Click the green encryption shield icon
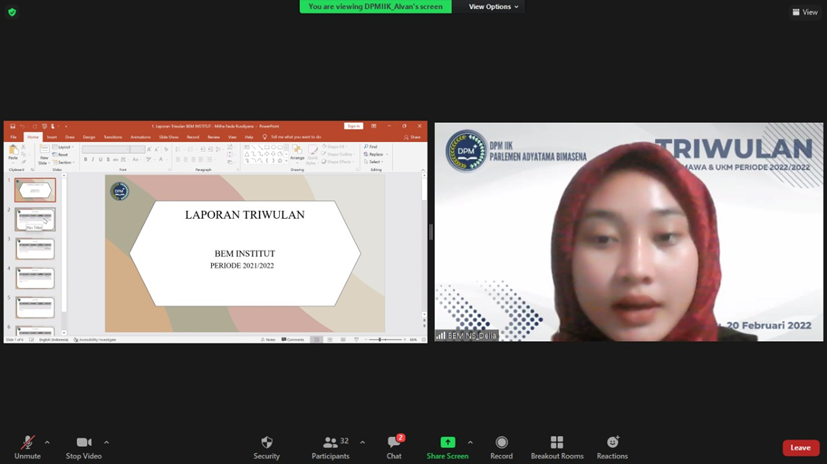This screenshot has width=827, height=464. click(x=12, y=12)
